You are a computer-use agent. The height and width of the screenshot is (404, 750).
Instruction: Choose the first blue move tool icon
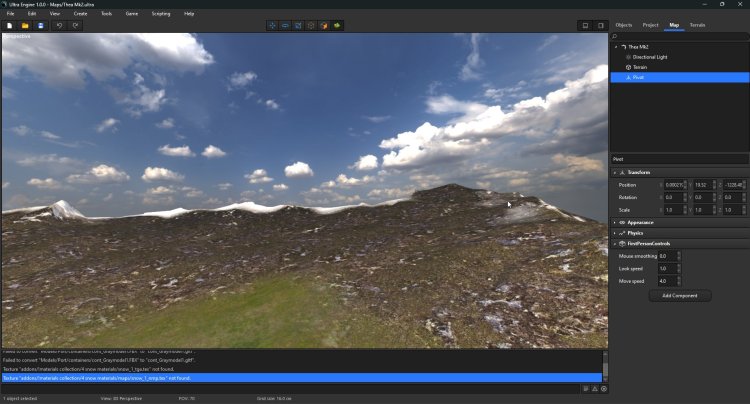[272, 25]
